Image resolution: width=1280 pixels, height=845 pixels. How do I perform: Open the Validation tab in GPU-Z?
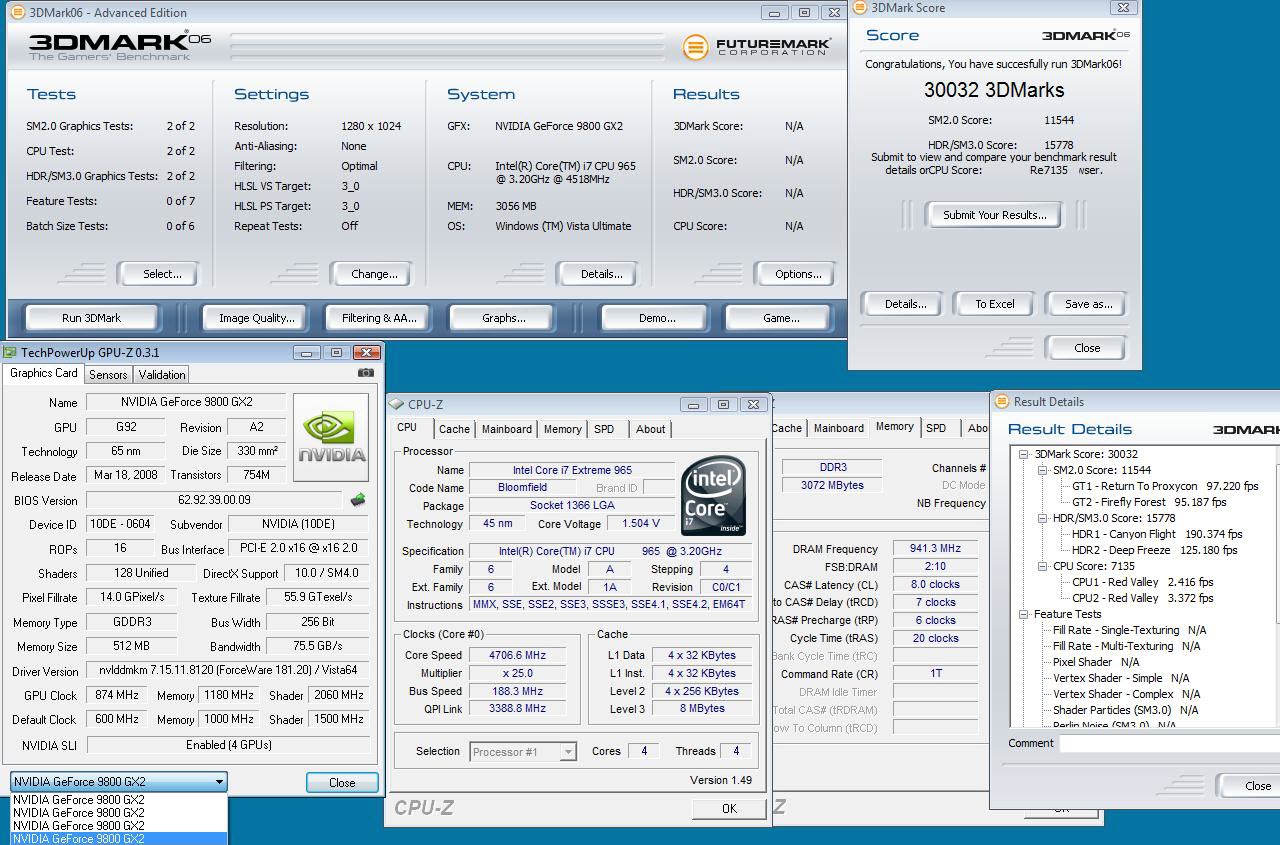[162, 375]
